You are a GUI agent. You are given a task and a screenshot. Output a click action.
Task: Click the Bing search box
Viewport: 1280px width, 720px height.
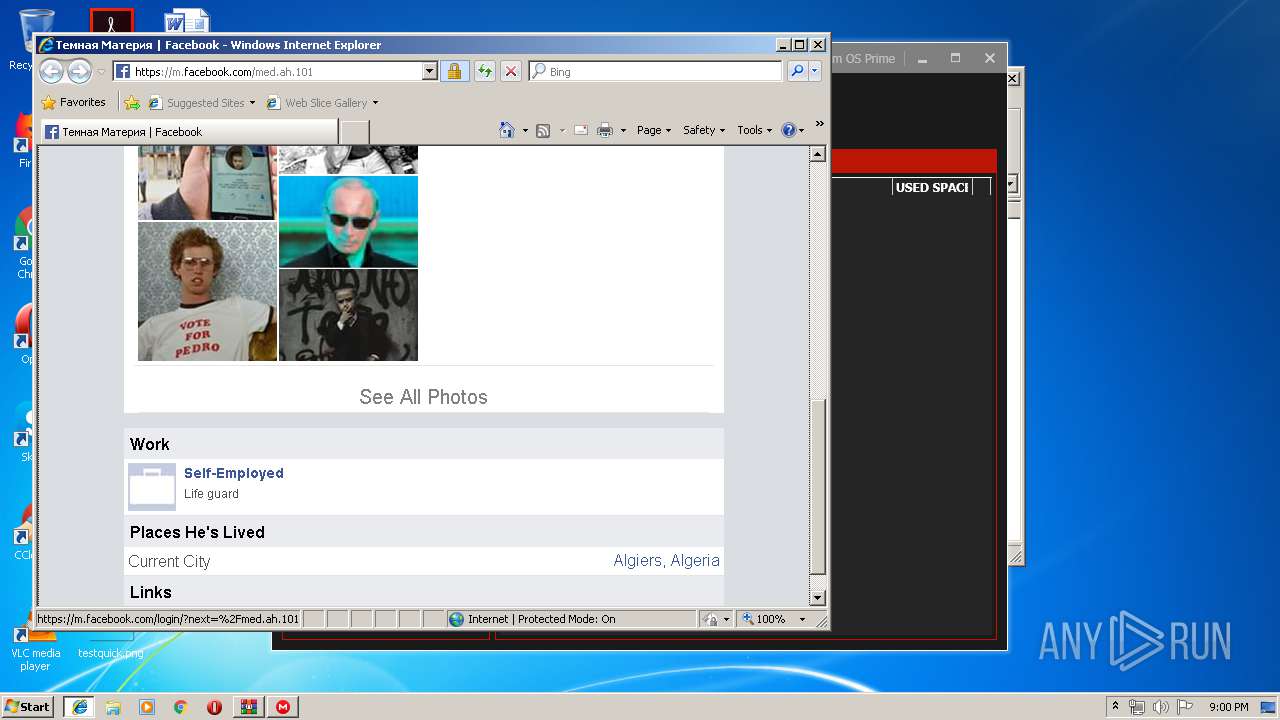click(655, 71)
